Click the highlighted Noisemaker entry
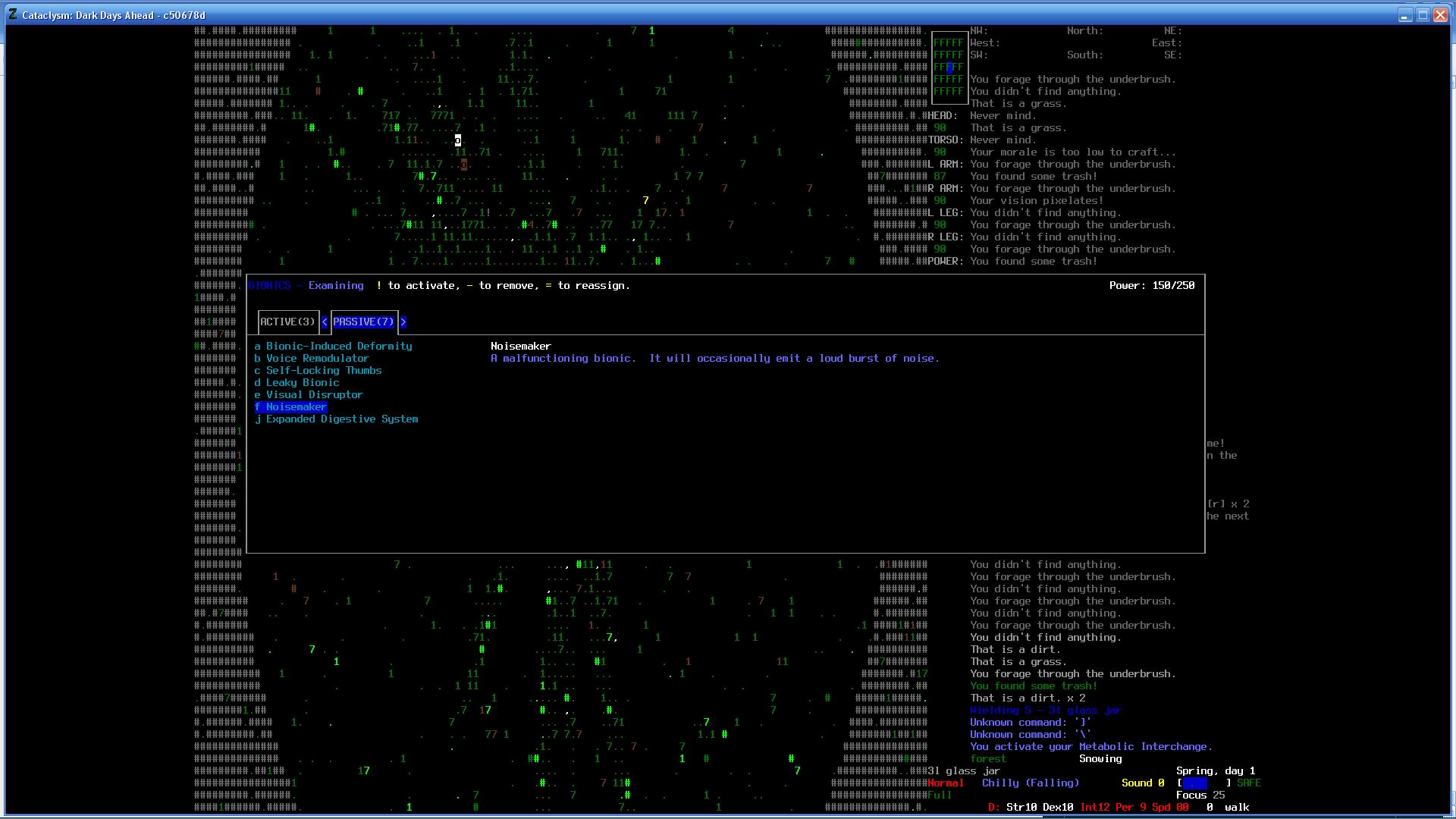 click(296, 407)
